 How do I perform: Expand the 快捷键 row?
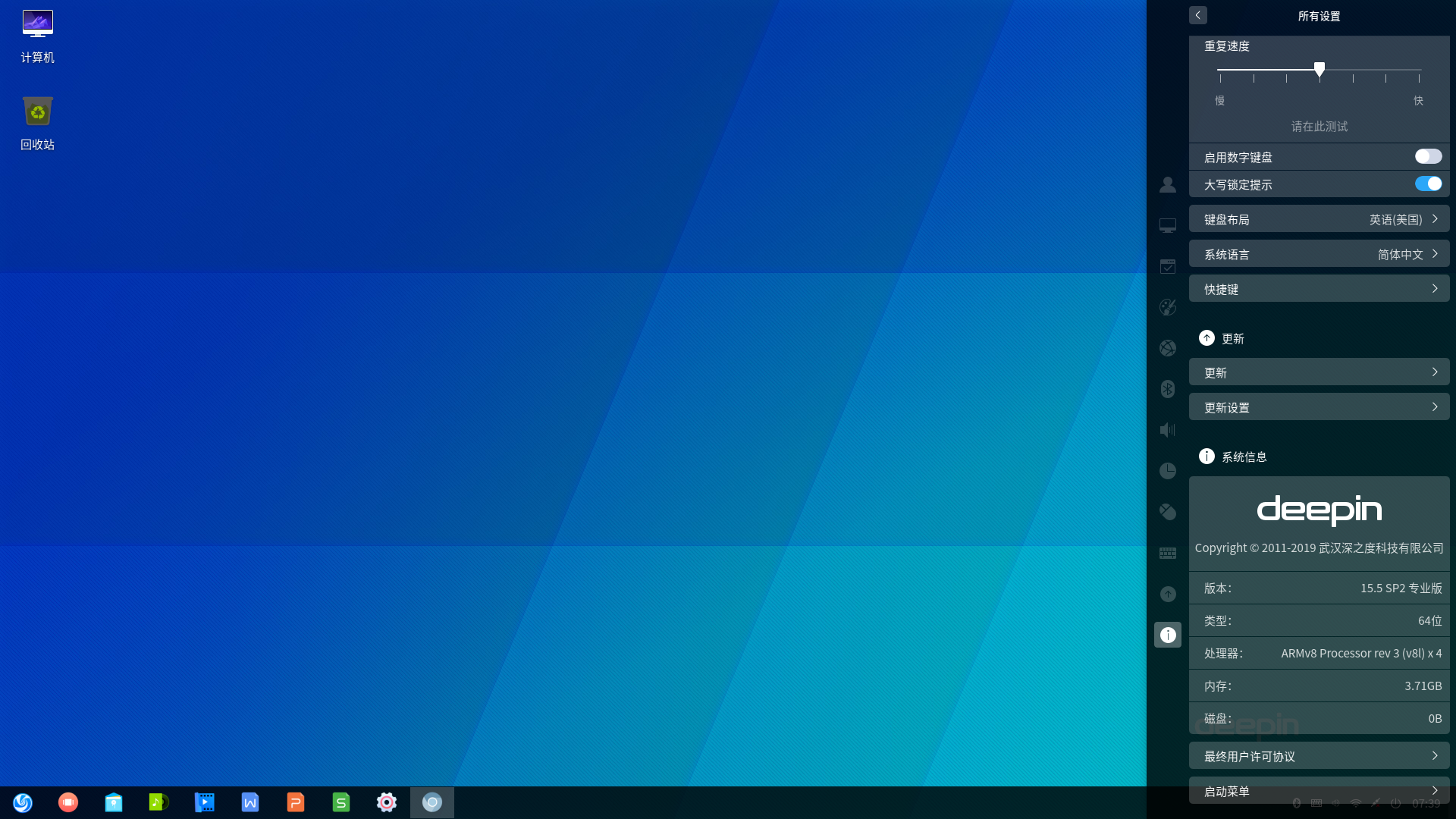coord(1319,289)
